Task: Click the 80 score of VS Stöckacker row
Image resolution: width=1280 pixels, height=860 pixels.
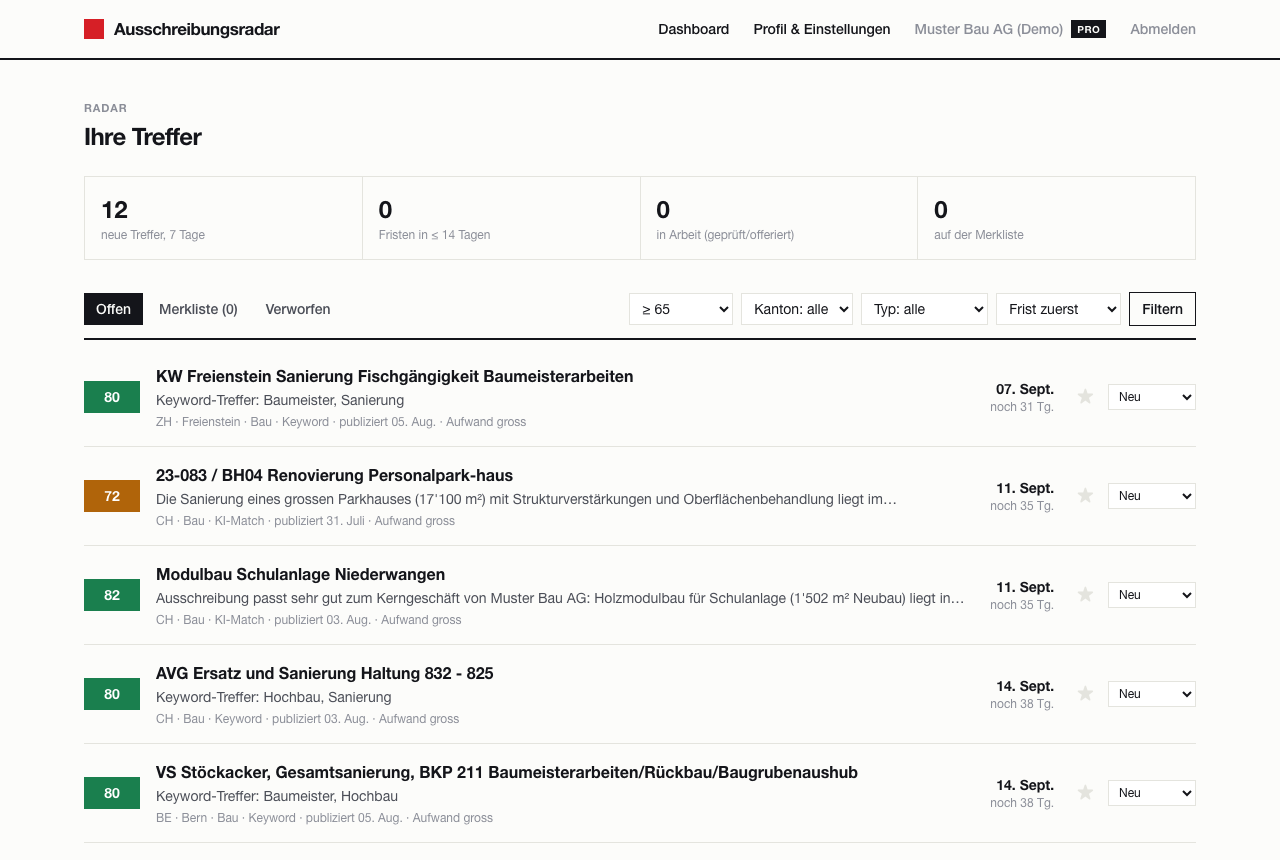Action: [112, 793]
